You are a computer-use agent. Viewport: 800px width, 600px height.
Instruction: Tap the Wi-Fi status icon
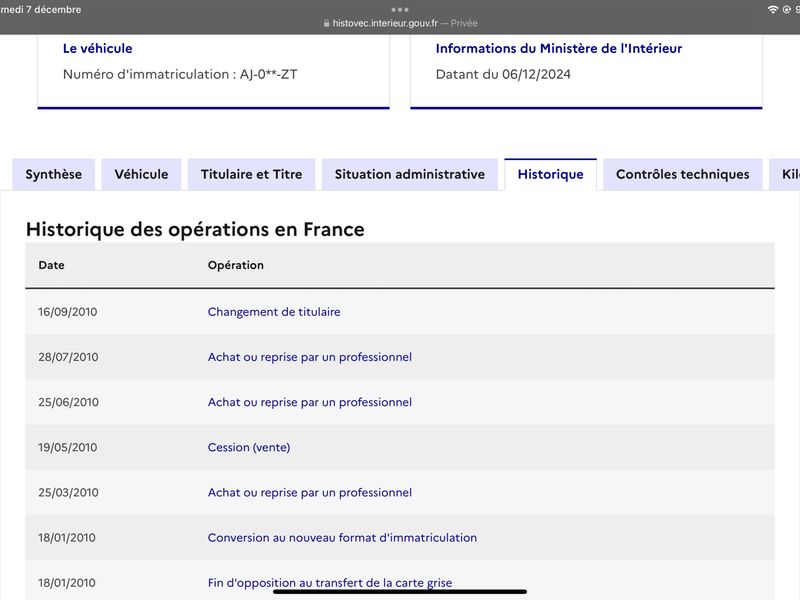(x=773, y=9)
